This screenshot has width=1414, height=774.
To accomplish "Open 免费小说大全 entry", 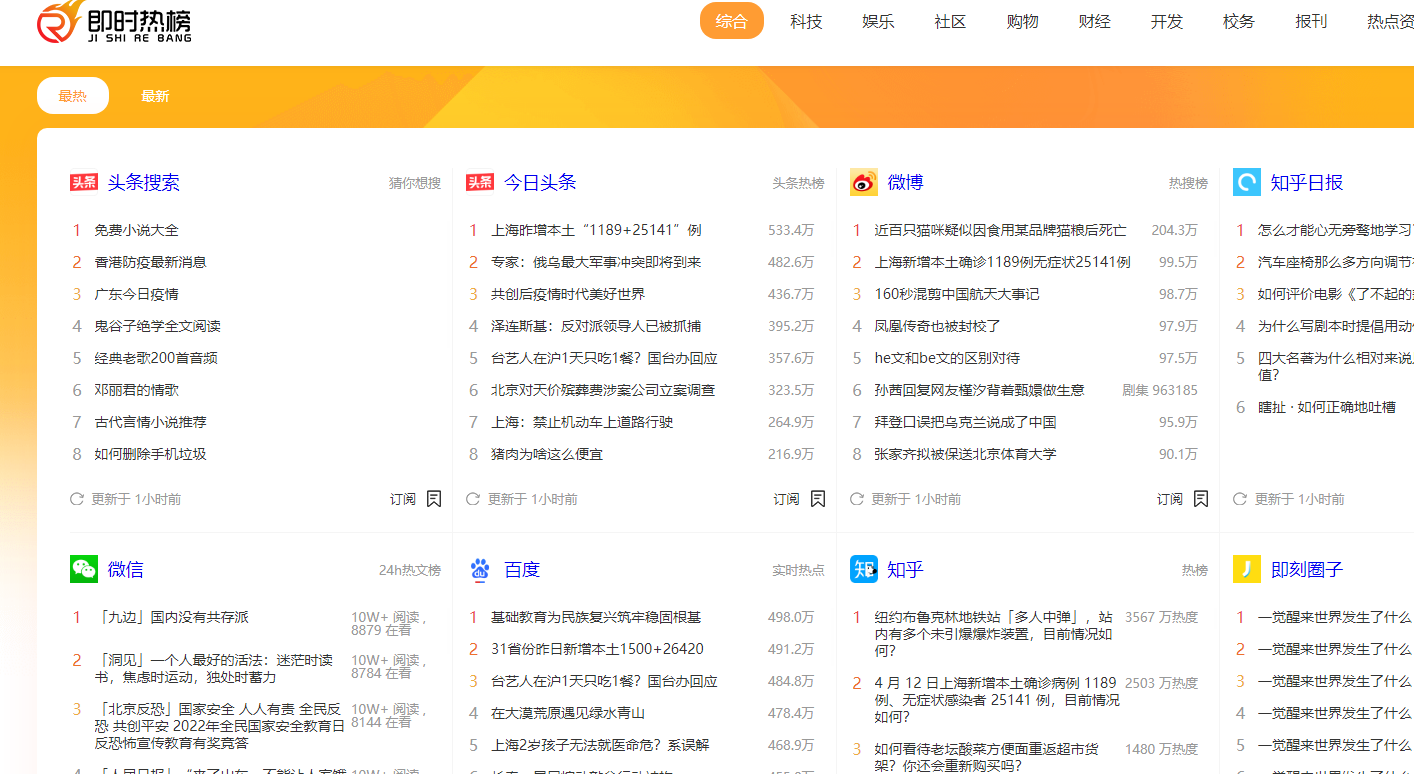I will tap(137, 230).
